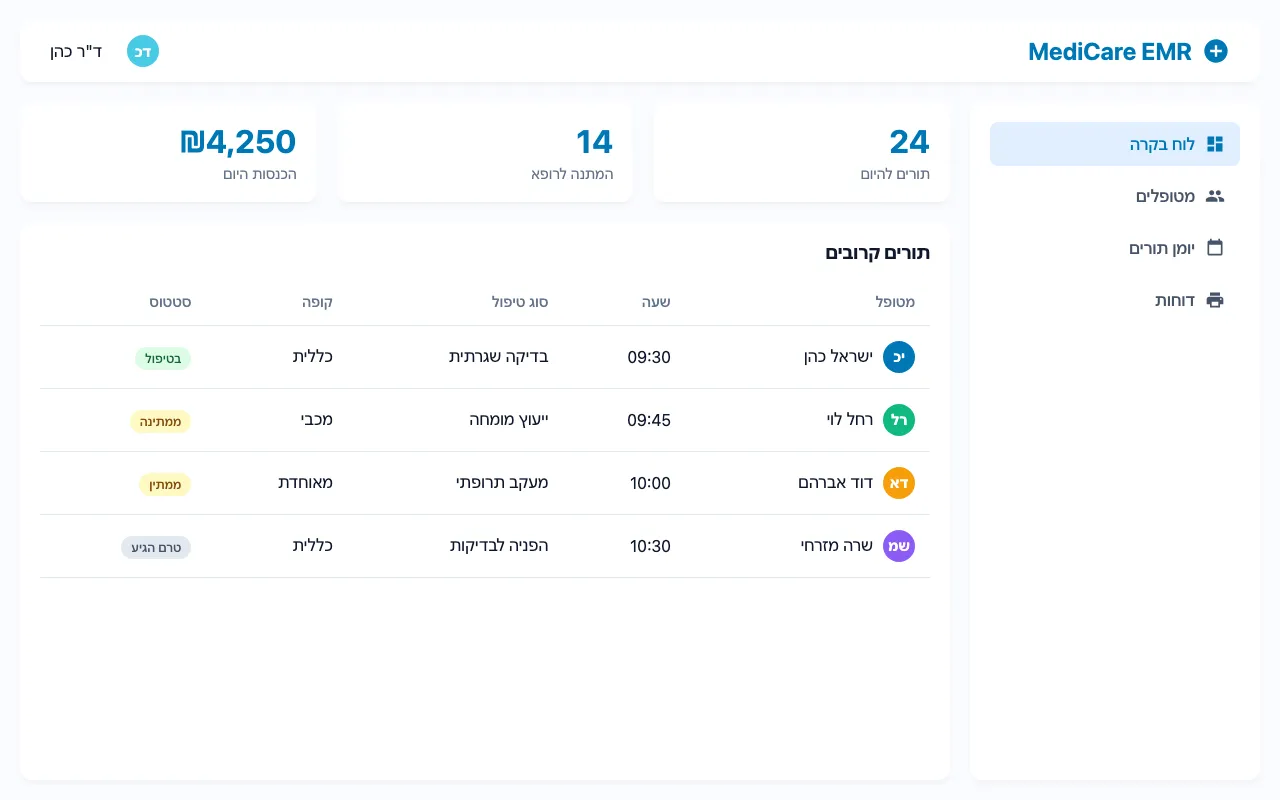Click the 10:00 appointment time

coord(650,483)
